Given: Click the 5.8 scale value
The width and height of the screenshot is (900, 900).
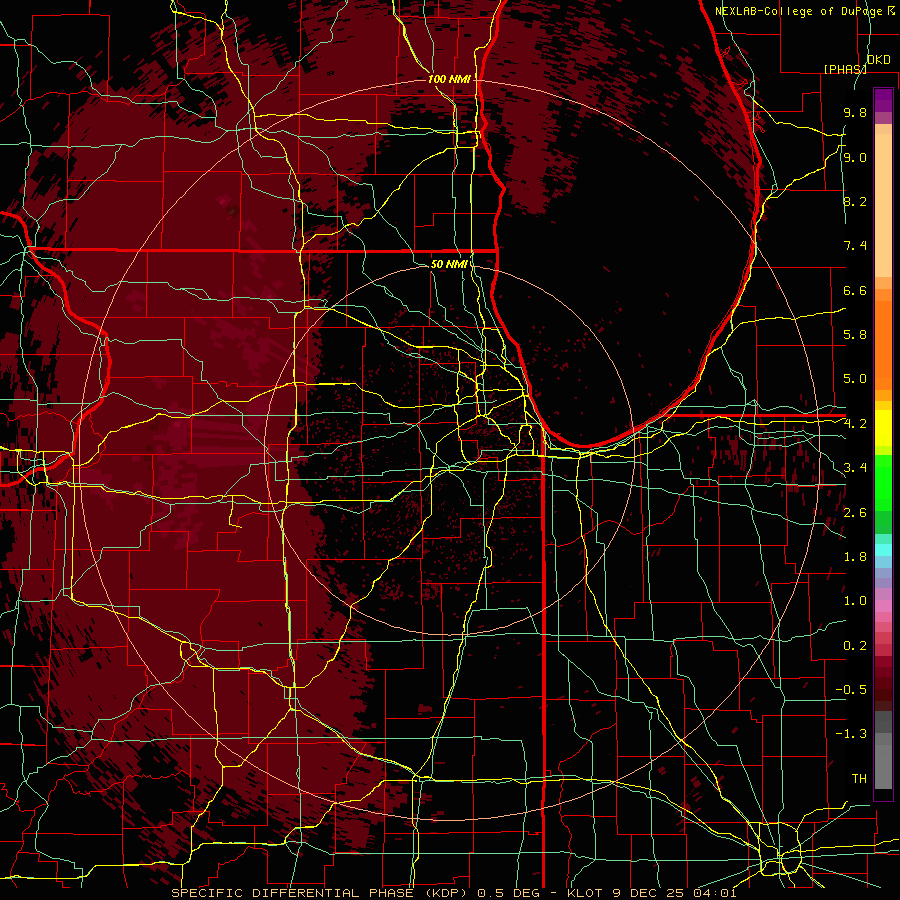Looking at the screenshot, I should coord(855,335).
